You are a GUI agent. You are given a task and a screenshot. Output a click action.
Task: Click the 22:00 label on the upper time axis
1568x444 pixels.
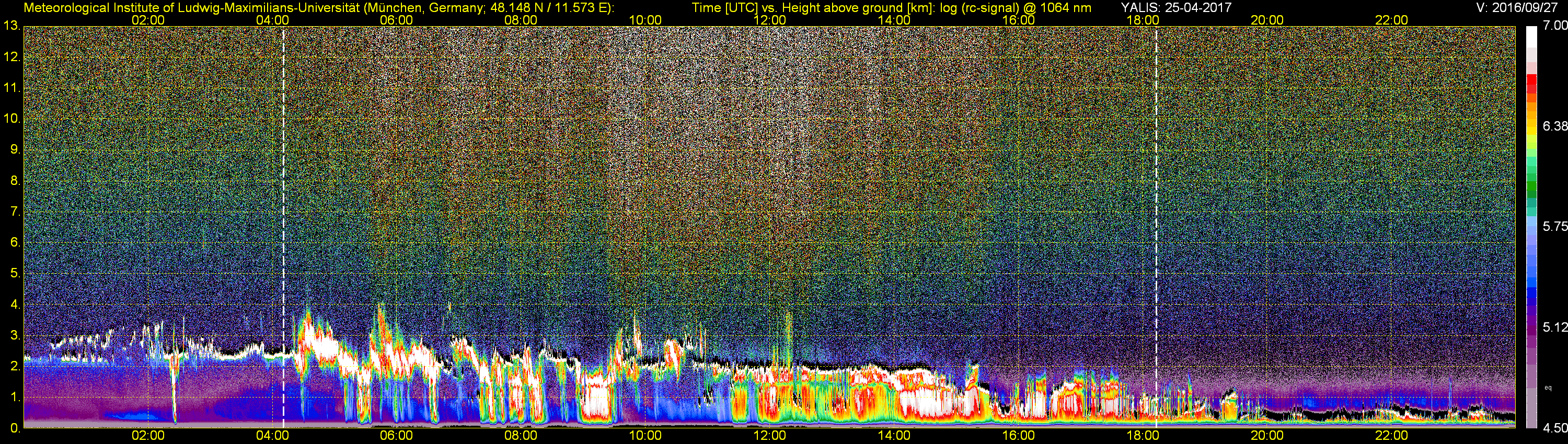tap(1391, 20)
